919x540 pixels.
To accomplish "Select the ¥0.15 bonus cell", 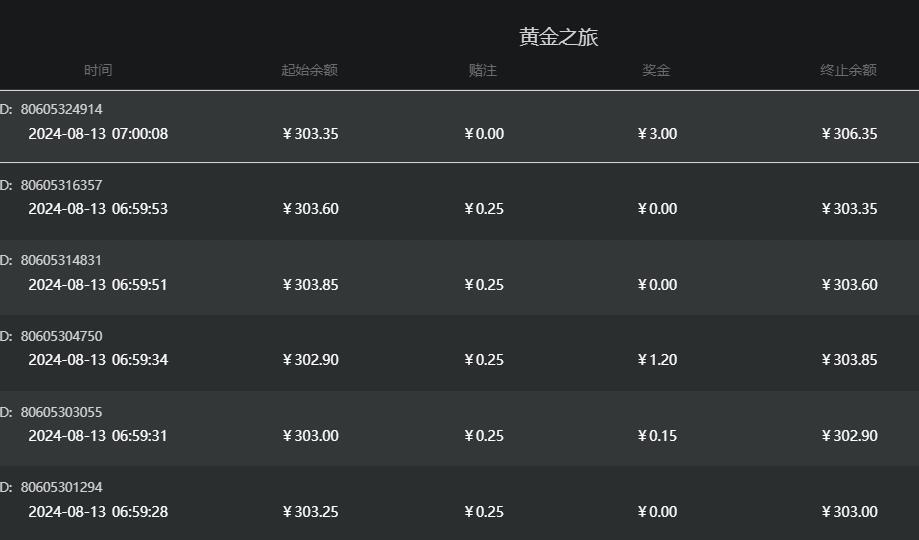I will click(657, 436).
